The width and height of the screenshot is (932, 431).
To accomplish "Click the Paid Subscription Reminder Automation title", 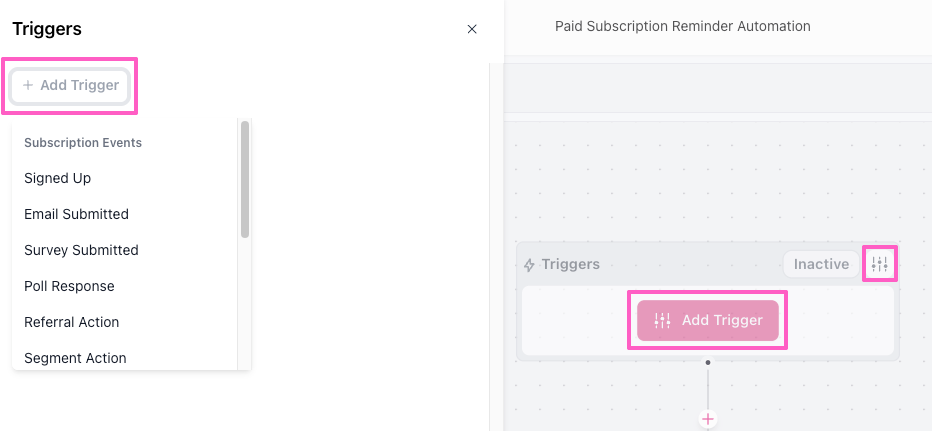I will tap(682, 27).
